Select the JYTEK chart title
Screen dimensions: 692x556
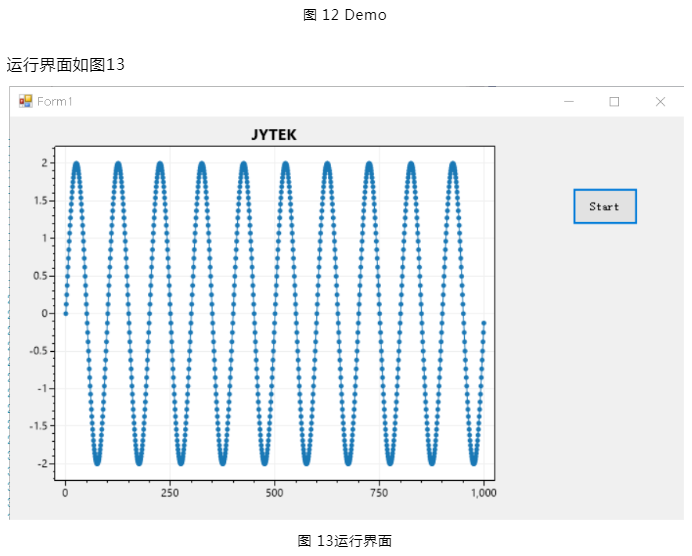tap(273, 135)
